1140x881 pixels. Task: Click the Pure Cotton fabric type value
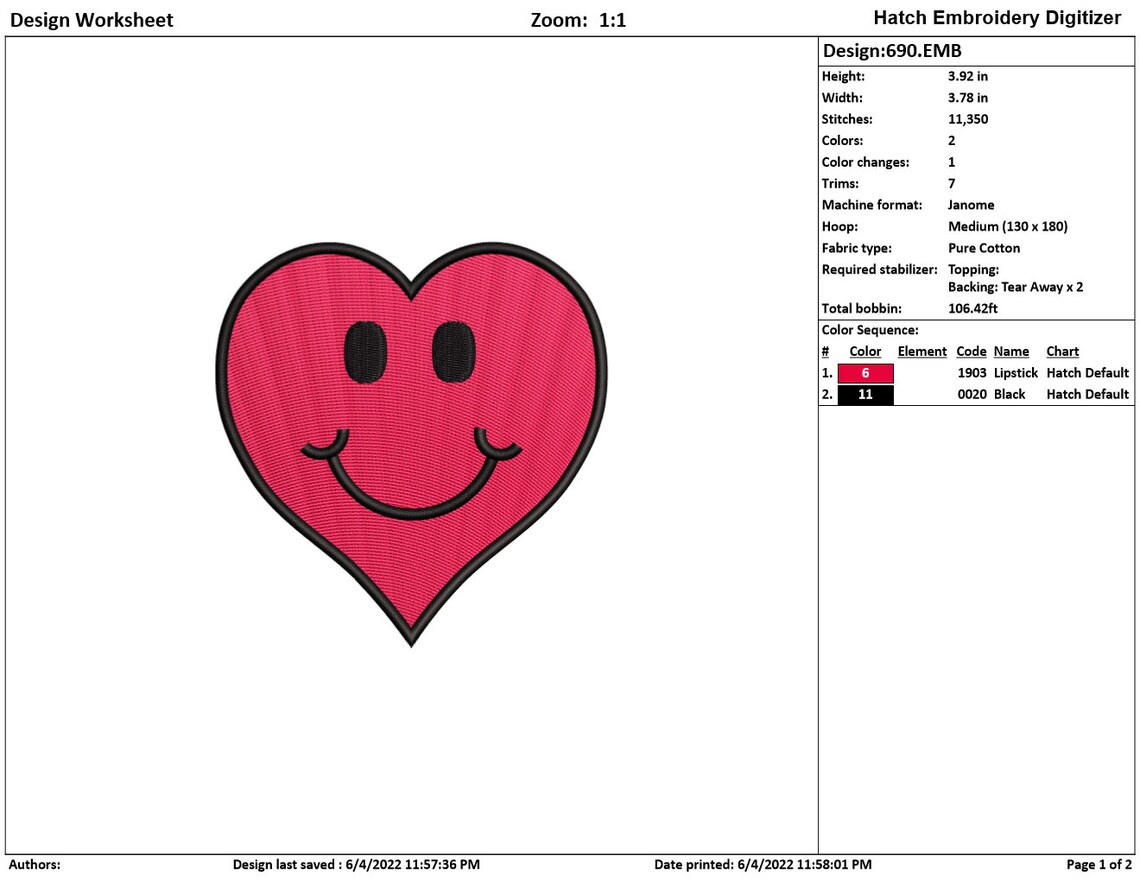(x=983, y=248)
